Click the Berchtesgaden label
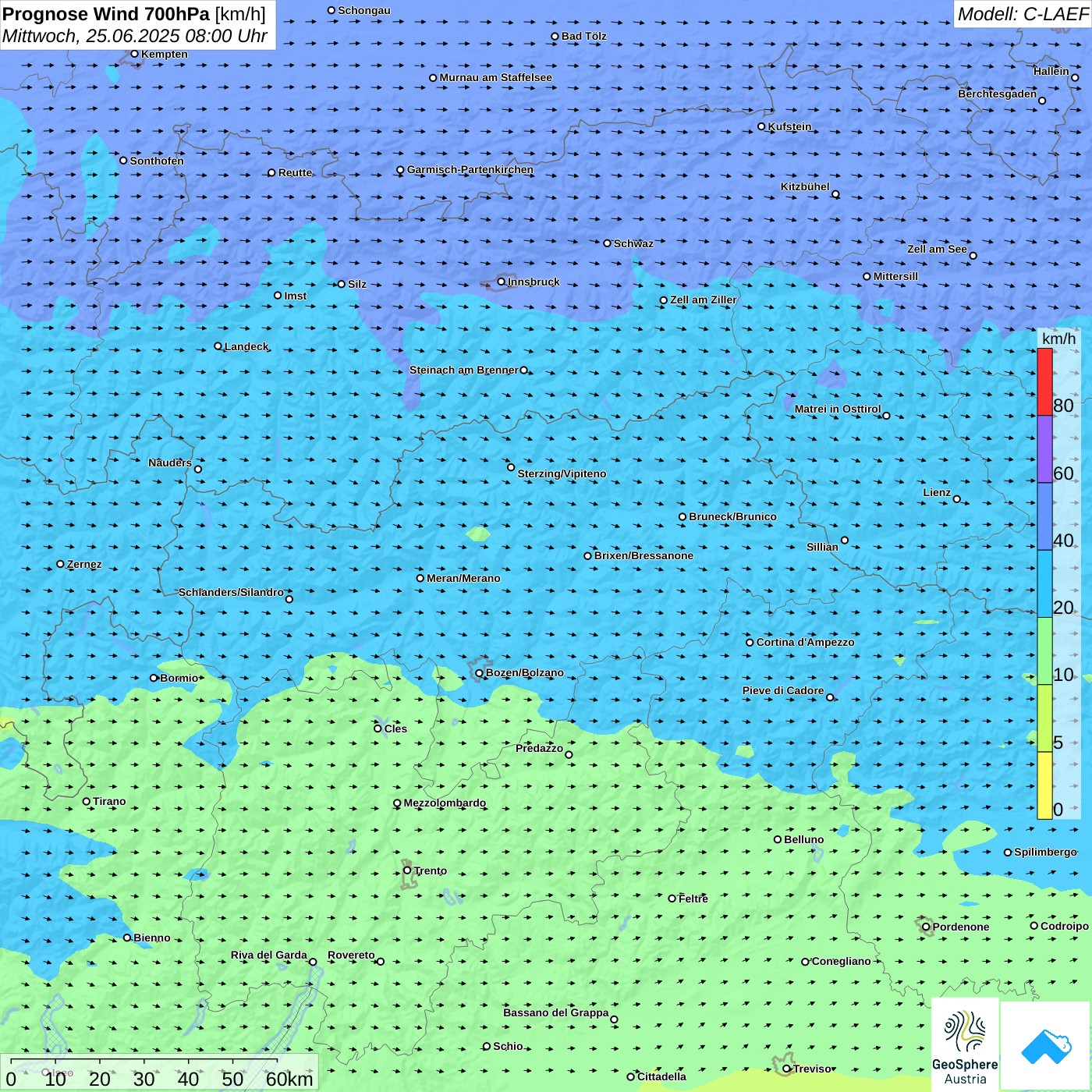Viewport: 1092px width, 1092px height. click(x=997, y=94)
